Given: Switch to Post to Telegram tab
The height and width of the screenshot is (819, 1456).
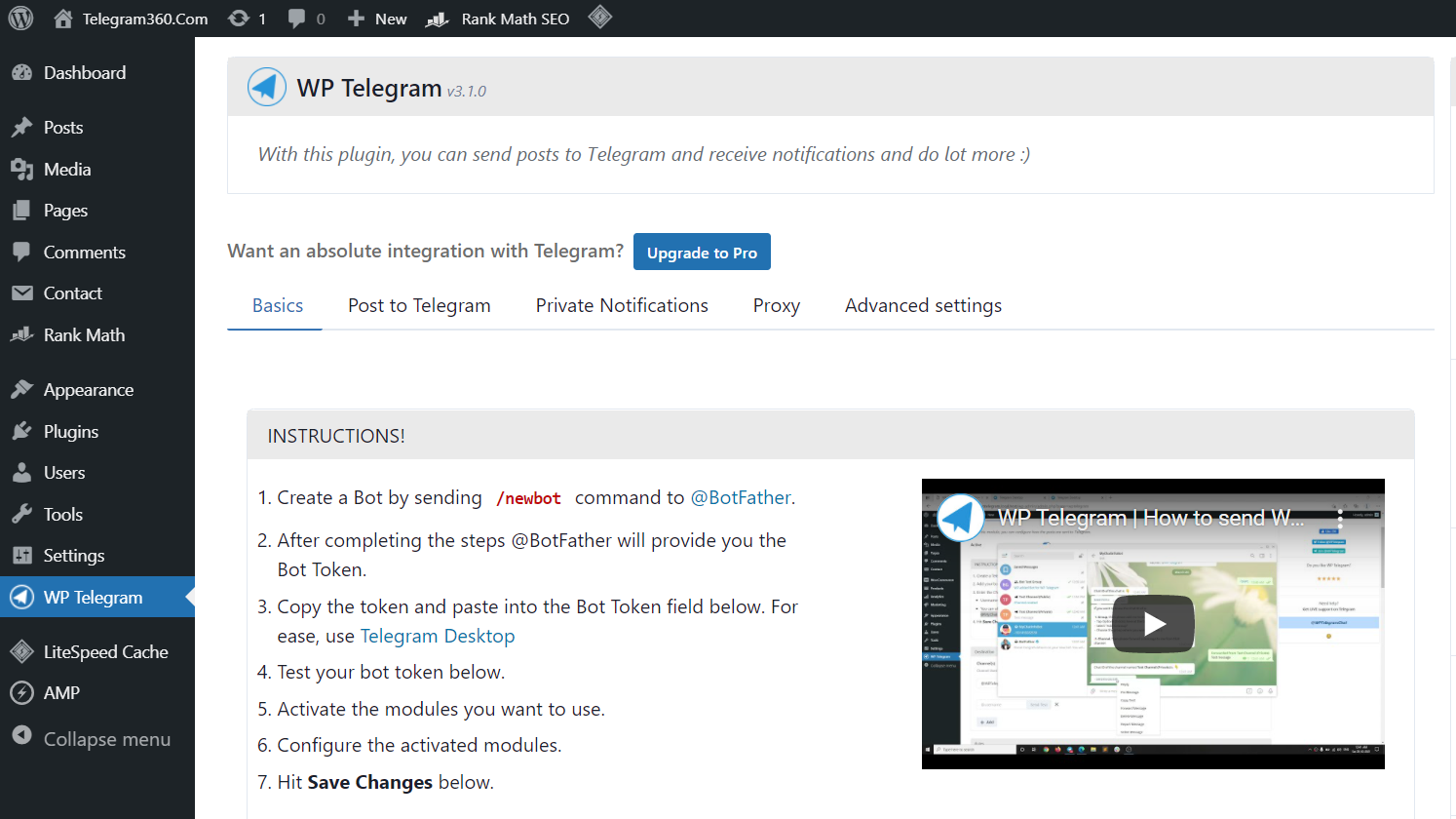Looking at the screenshot, I should [x=419, y=306].
